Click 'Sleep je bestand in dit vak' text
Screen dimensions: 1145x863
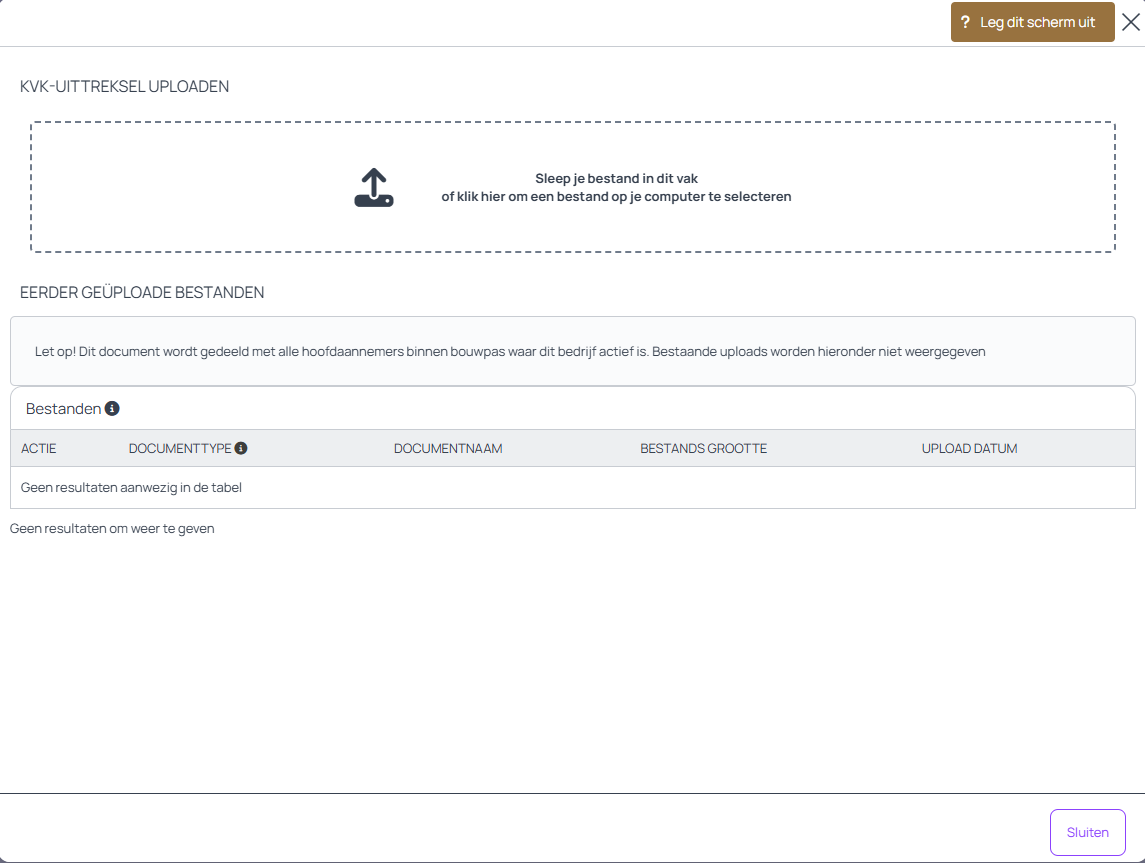click(x=616, y=179)
